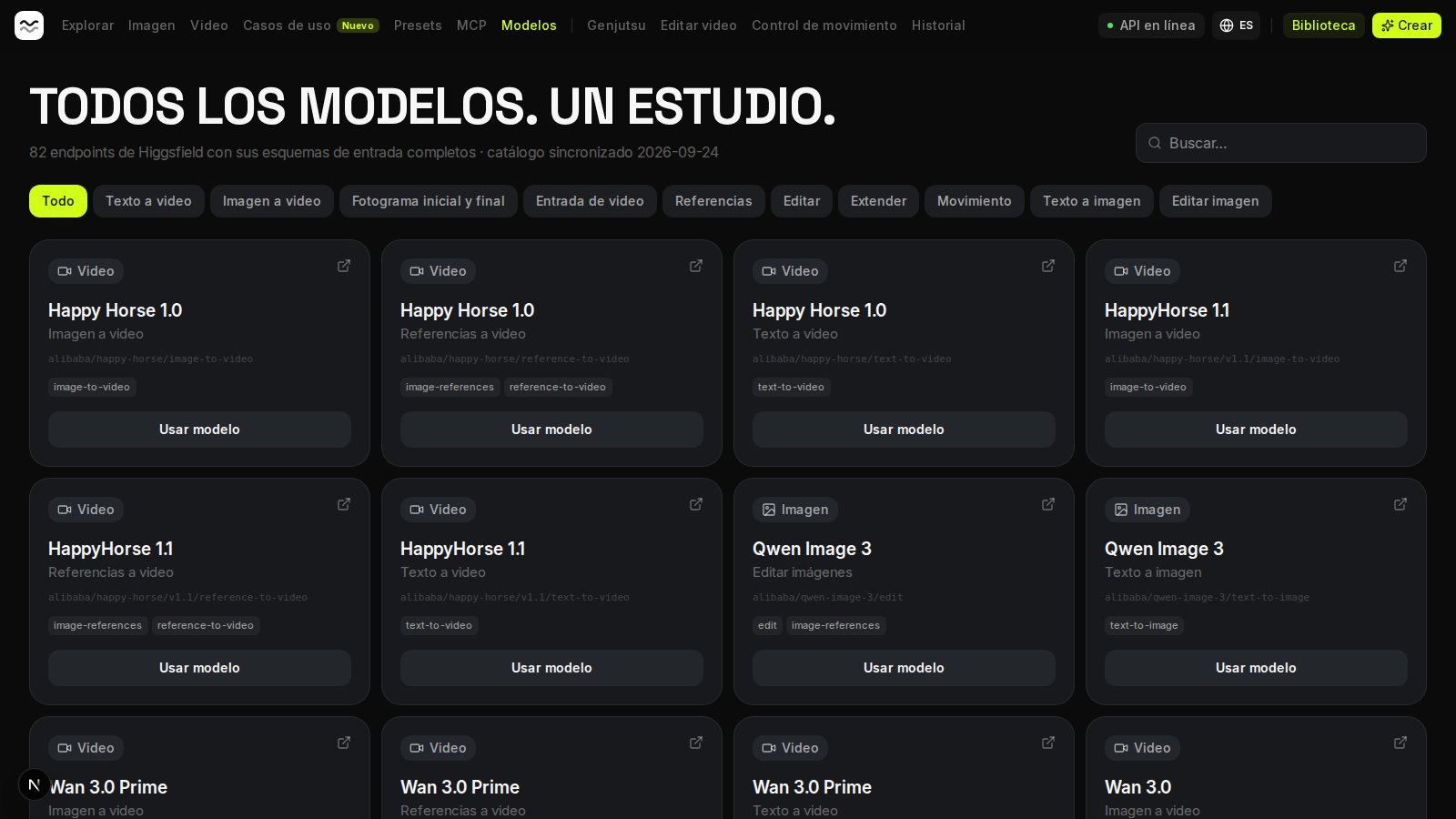
Task: Click the Higgsfield logo icon
Action: click(x=29, y=25)
